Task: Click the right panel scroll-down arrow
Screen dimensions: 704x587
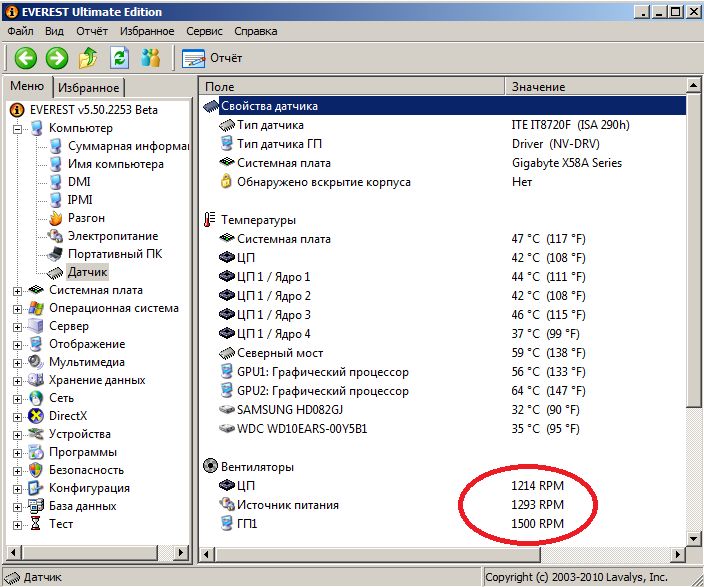Action: click(x=693, y=538)
